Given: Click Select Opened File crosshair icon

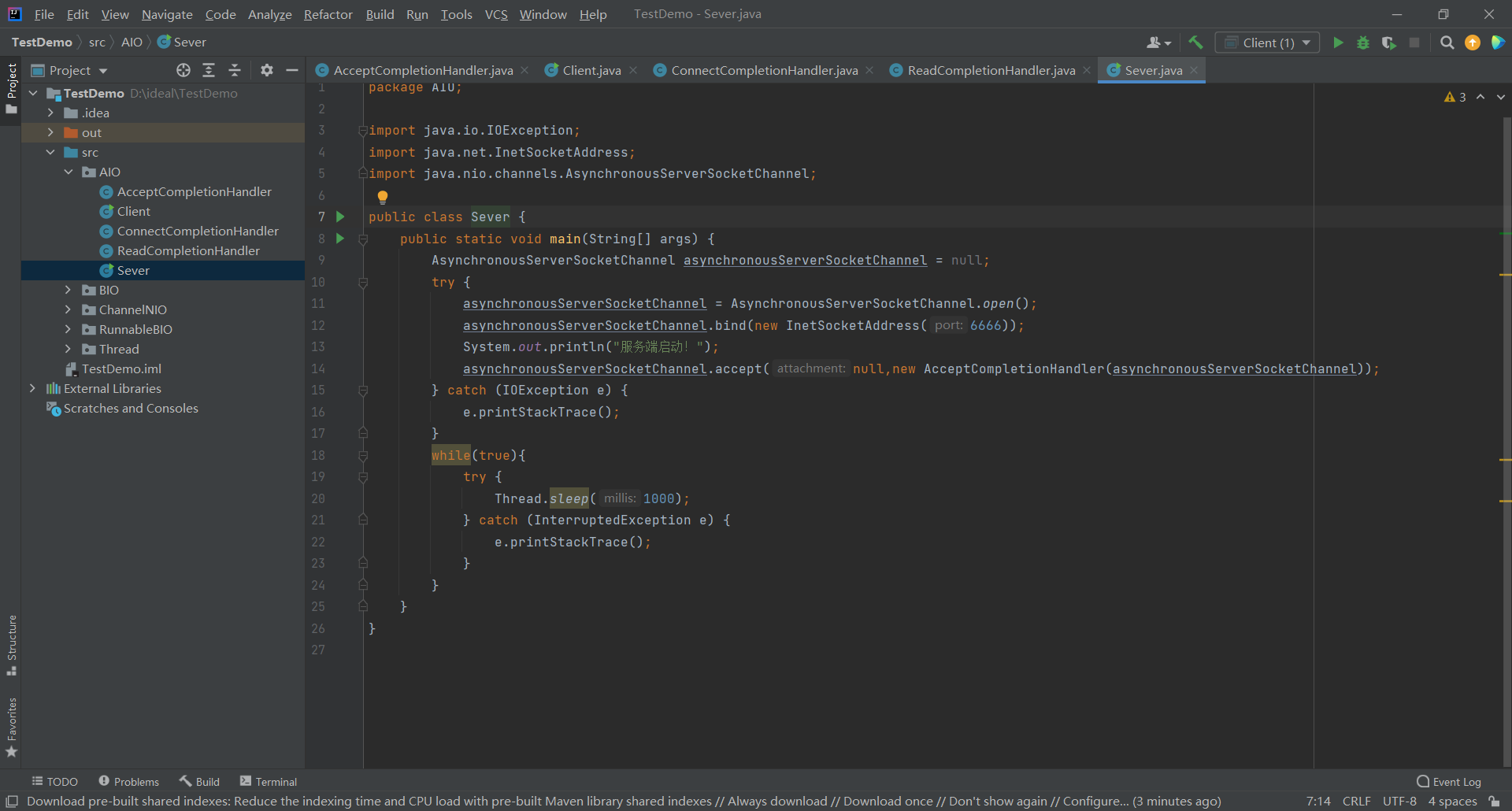Looking at the screenshot, I should 183,70.
